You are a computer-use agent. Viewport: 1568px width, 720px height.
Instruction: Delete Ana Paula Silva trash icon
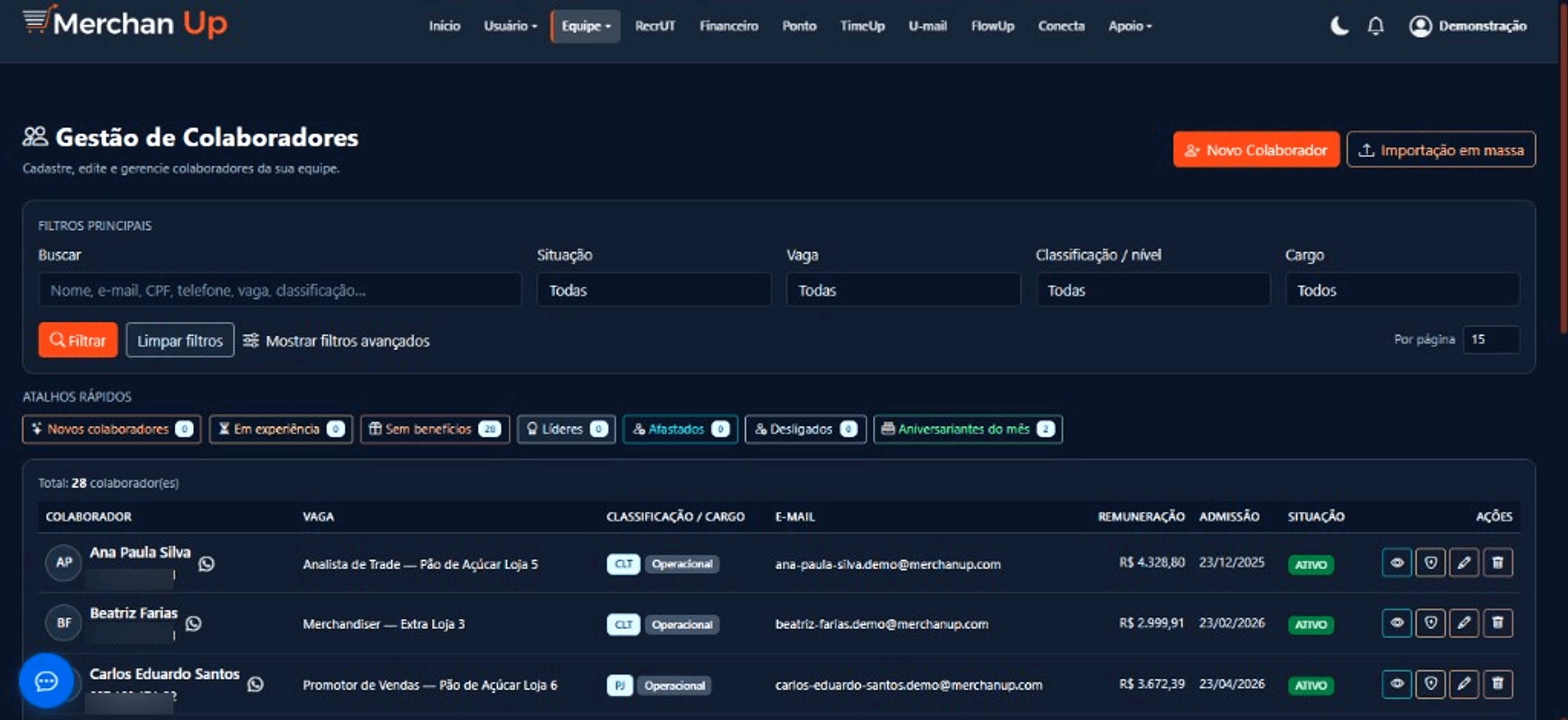1498,562
